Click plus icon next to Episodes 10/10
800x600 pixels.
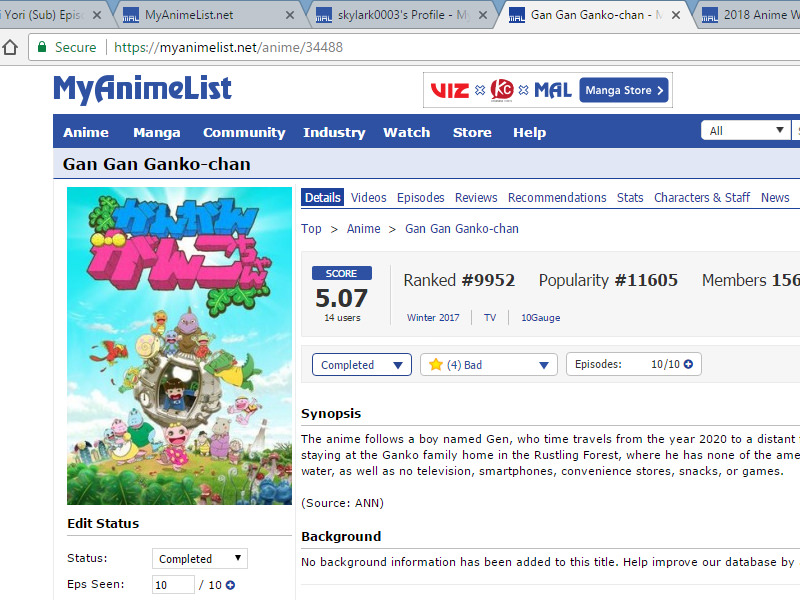687,365
